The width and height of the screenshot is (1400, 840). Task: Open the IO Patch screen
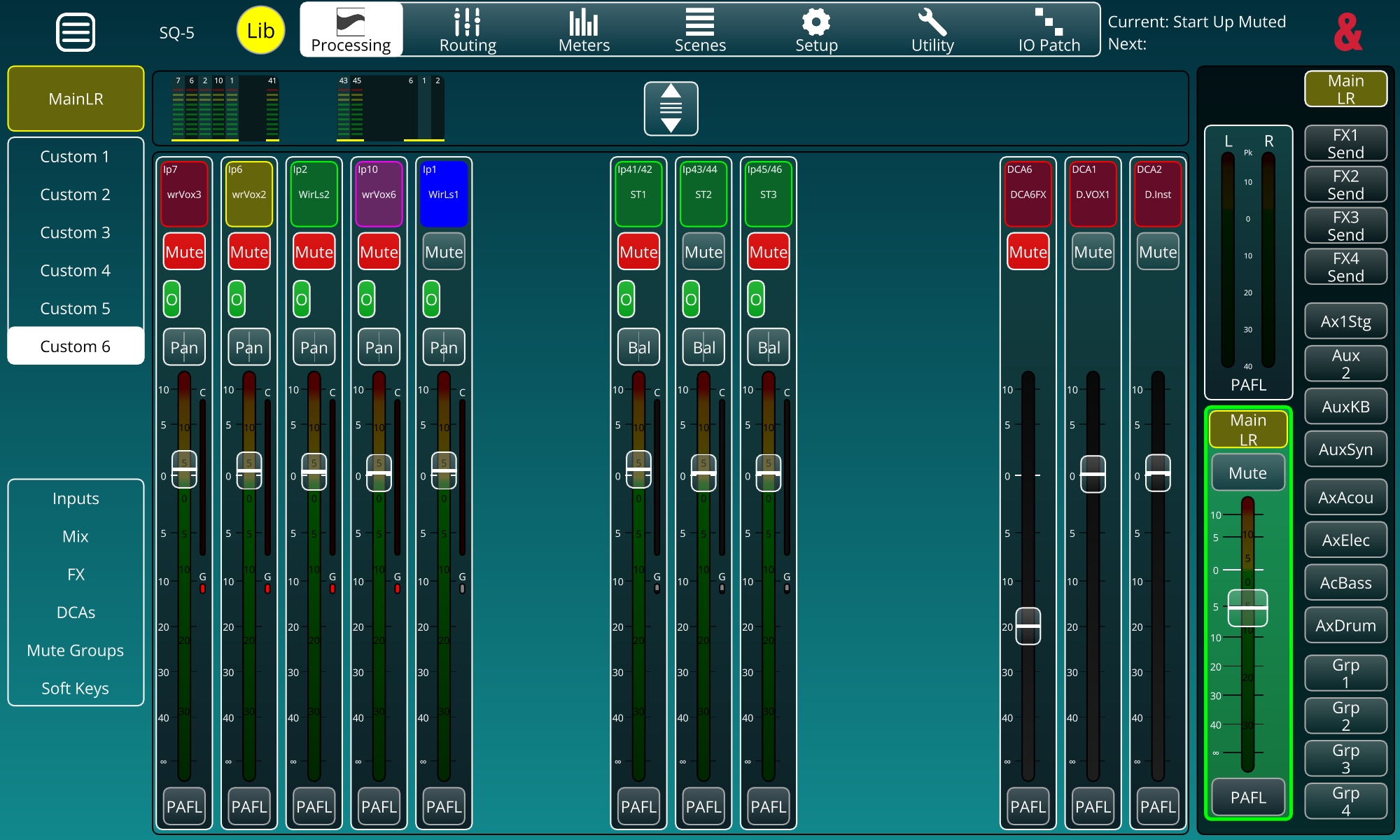tap(1049, 31)
